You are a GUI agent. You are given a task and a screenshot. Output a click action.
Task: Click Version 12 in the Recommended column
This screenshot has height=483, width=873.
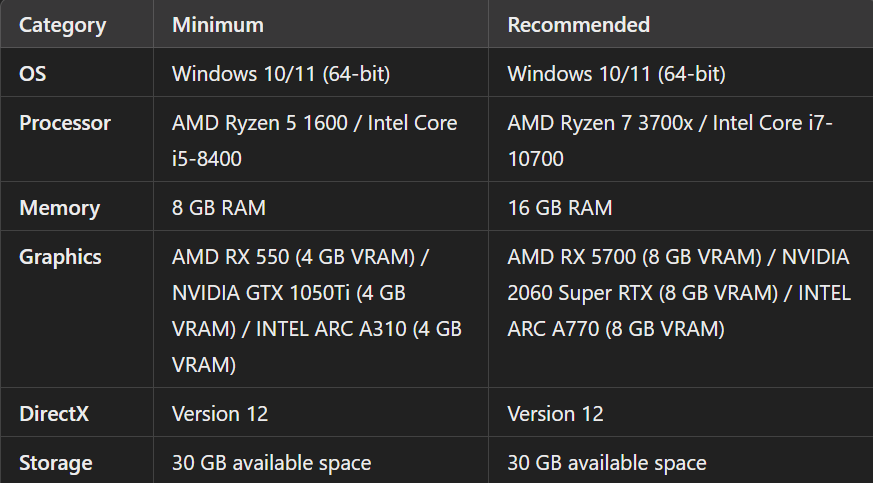pyautogui.click(x=555, y=414)
